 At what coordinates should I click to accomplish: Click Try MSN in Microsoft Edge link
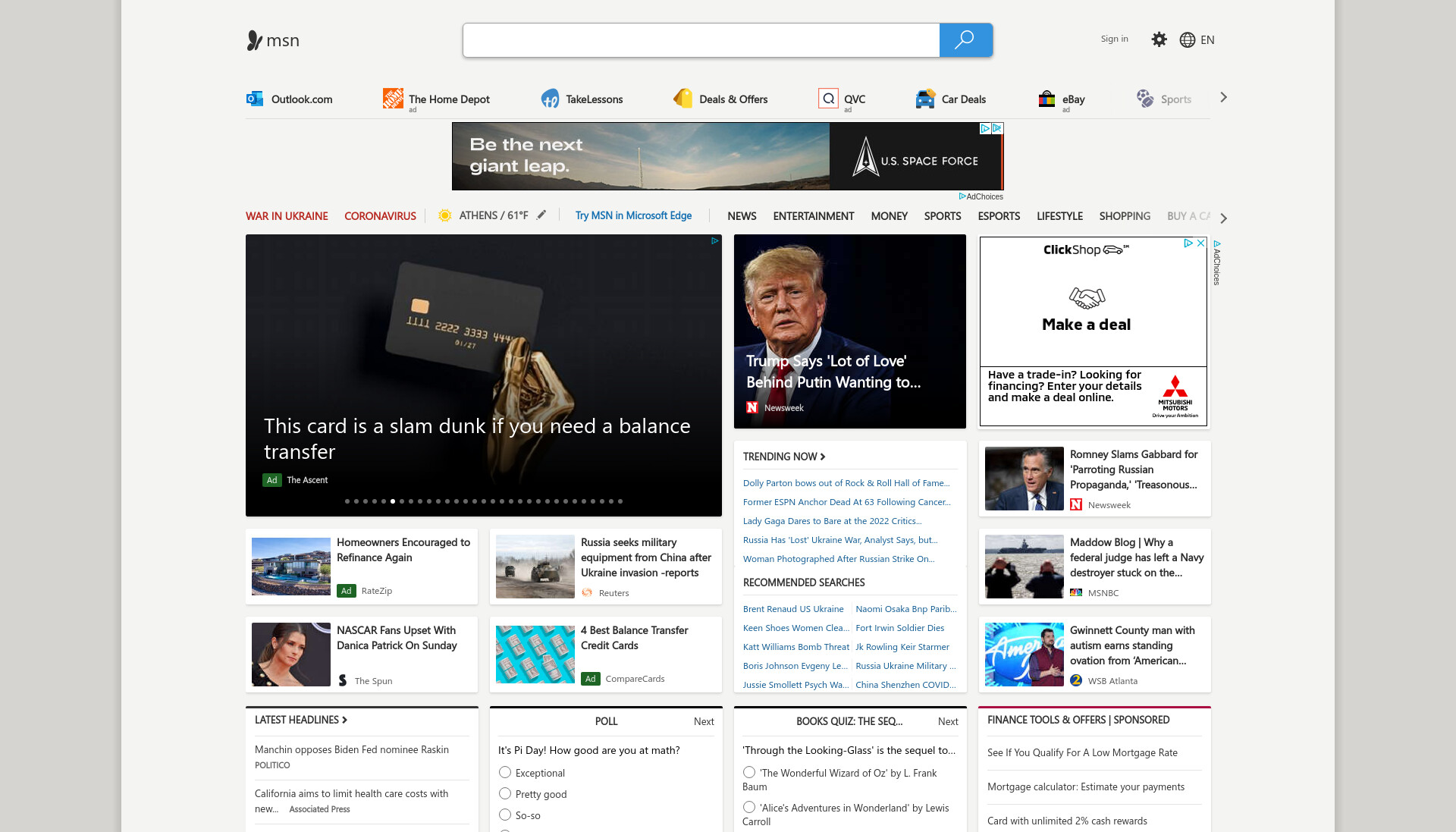[633, 215]
